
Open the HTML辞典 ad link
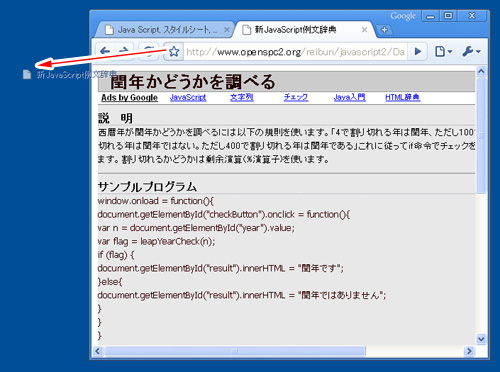coord(402,97)
